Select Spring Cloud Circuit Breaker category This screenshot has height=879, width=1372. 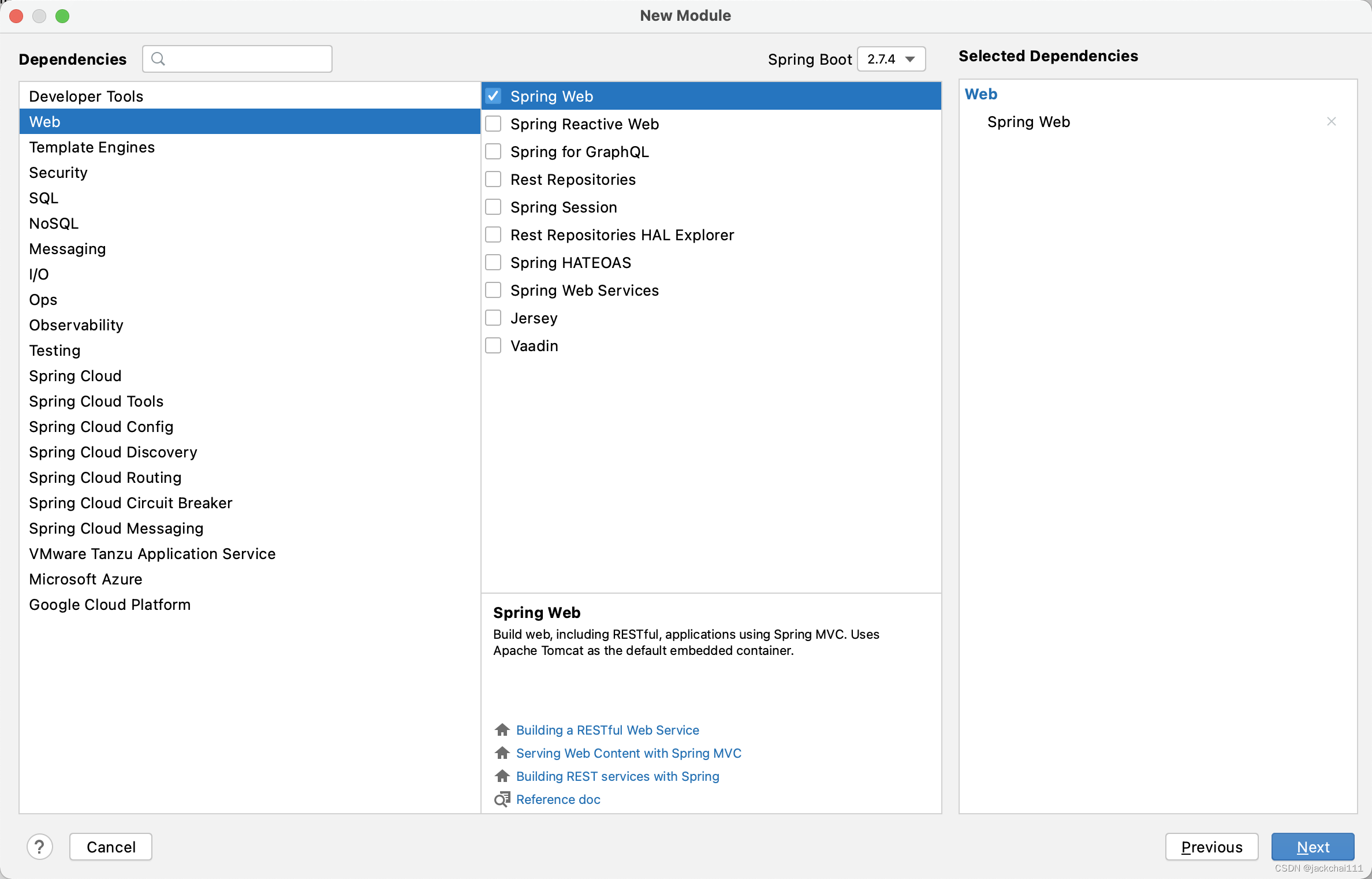[x=249, y=502]
